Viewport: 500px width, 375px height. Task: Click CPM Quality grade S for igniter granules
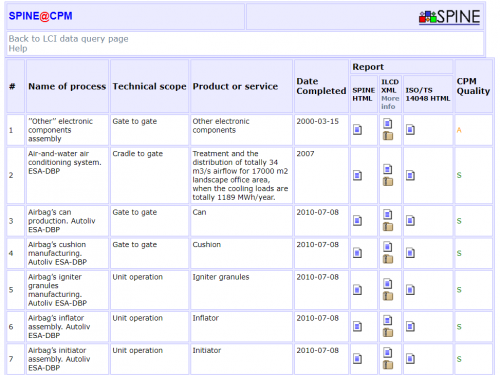[459, 290]
